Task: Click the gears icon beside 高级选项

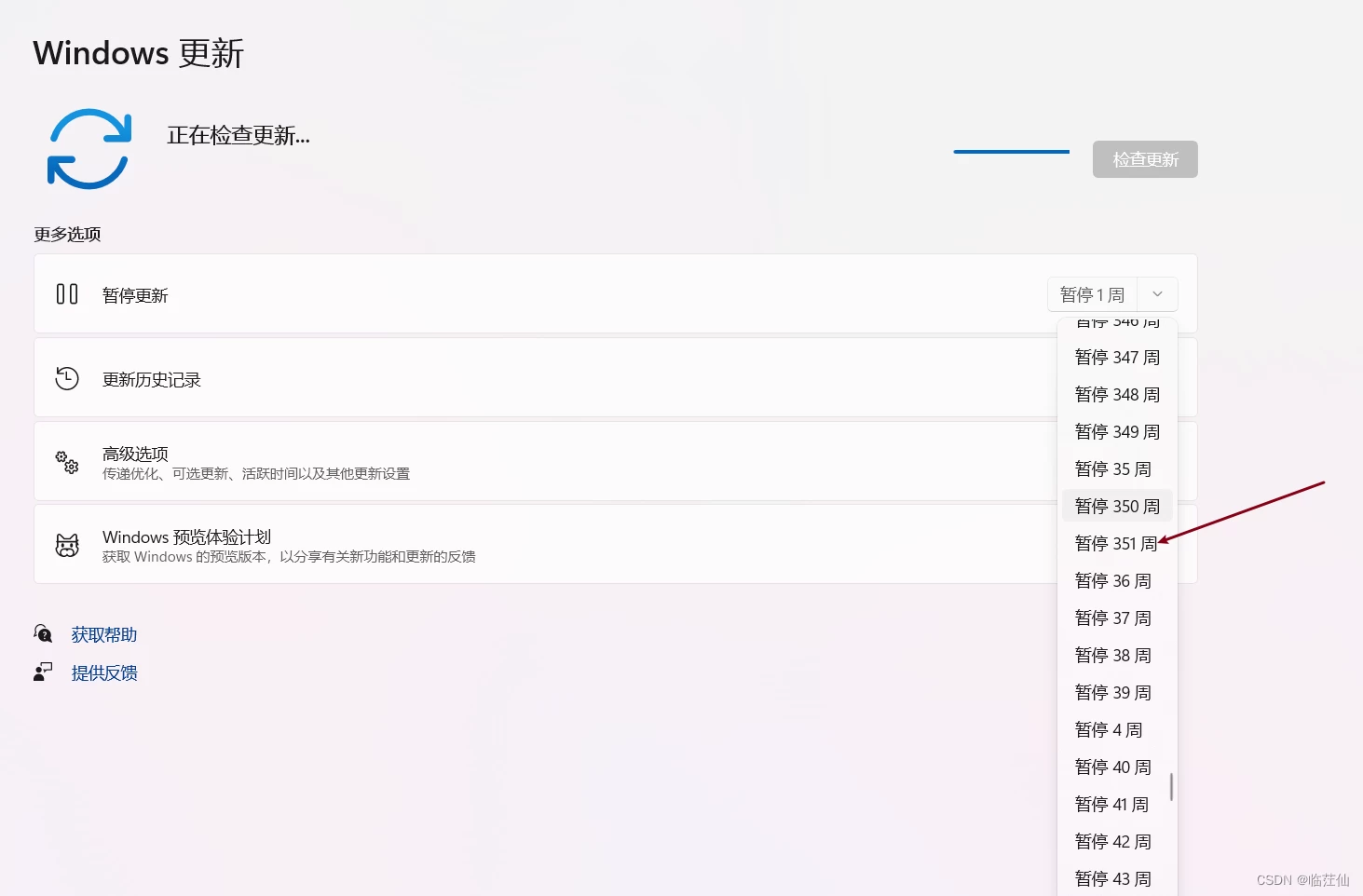Action: (67, 462)
